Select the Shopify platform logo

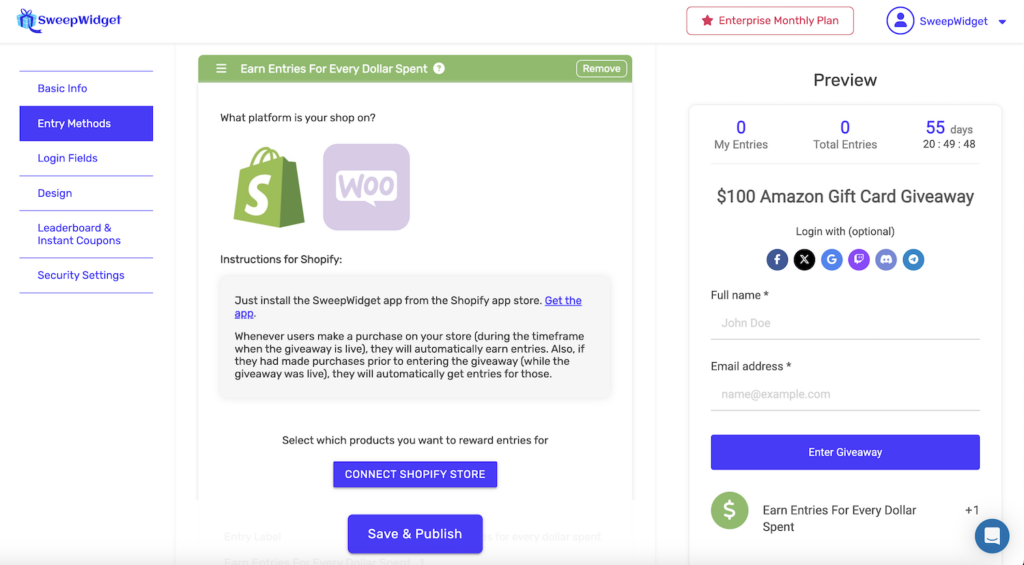(269, 187)
